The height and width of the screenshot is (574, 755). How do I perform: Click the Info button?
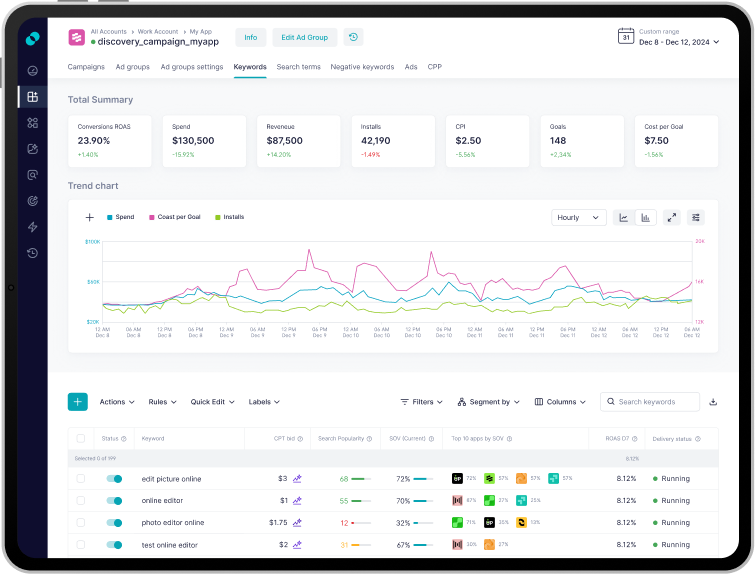click(x=250, y=37)
